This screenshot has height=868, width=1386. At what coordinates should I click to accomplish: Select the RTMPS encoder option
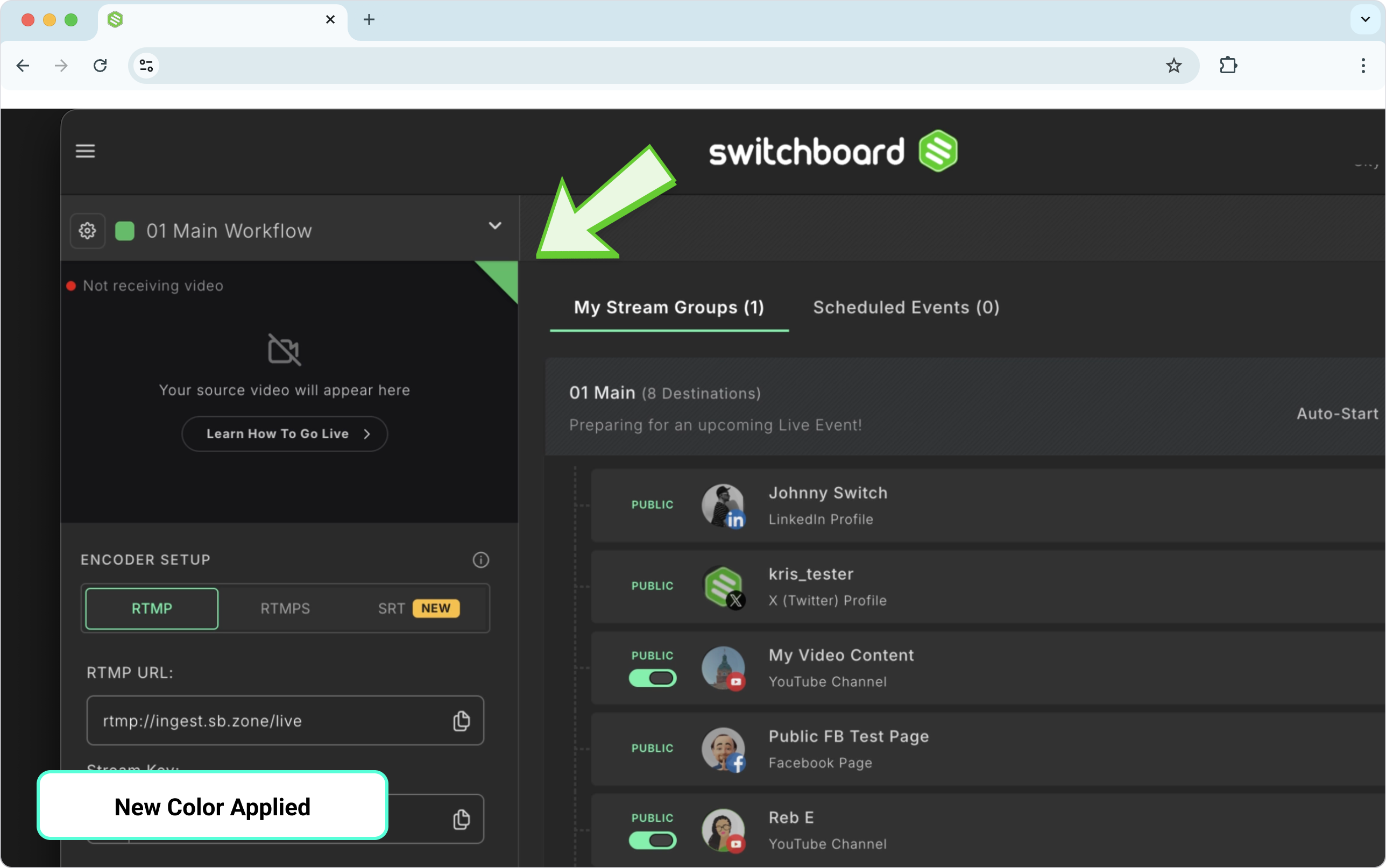(285, 609)
